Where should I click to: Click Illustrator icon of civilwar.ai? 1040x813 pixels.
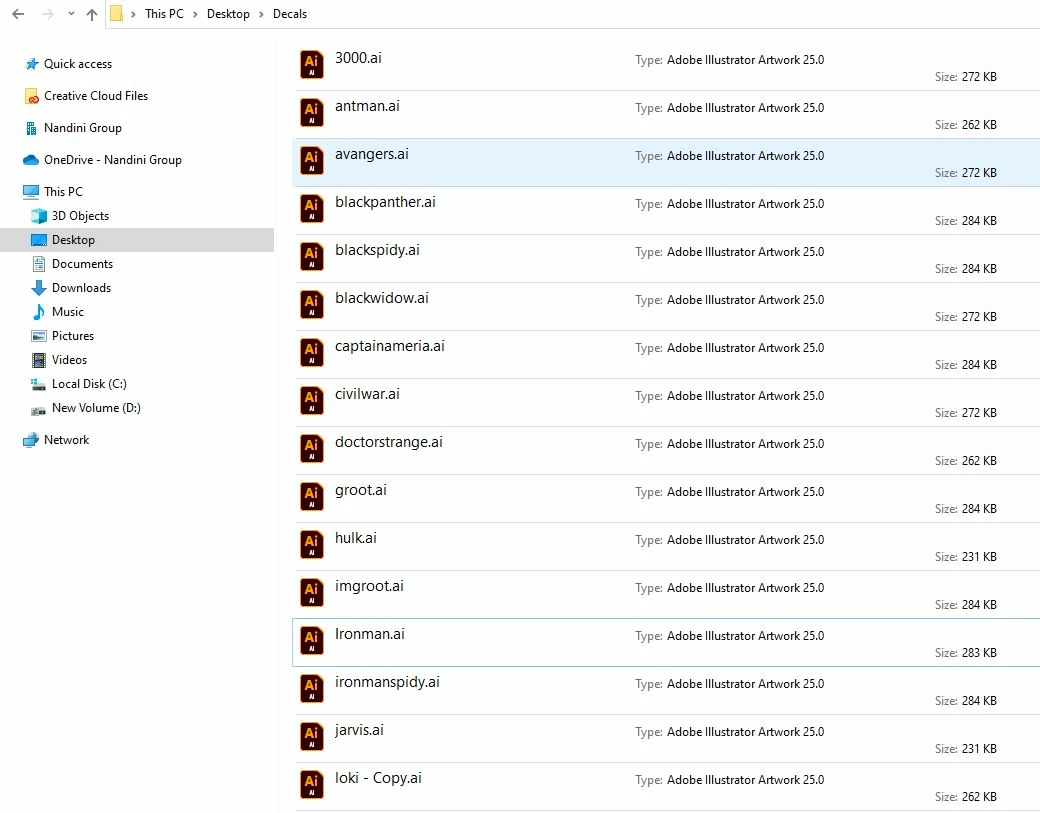pyautogui.click(x=312, y=401)
